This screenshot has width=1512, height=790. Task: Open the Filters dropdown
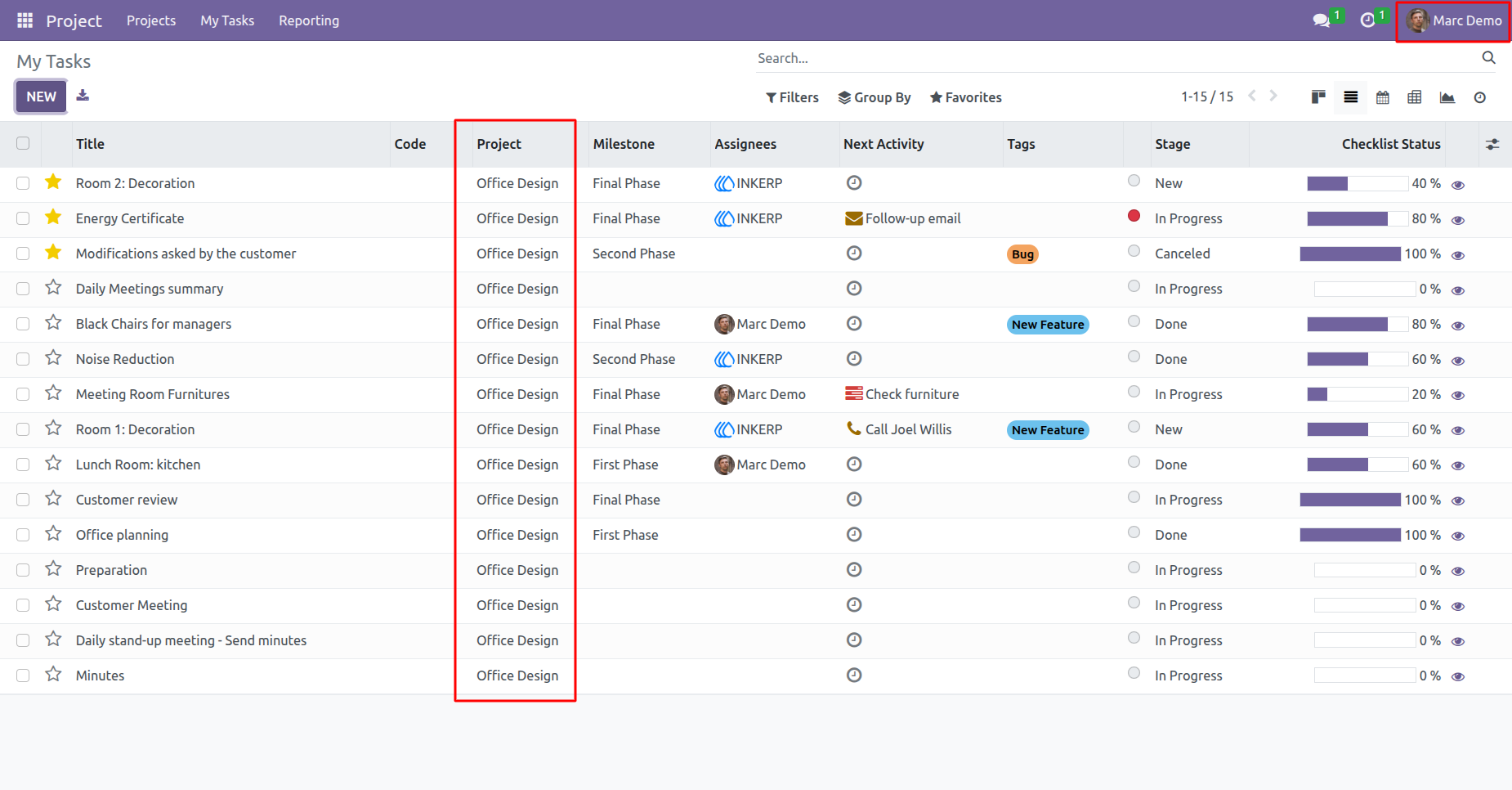[792, 97]
